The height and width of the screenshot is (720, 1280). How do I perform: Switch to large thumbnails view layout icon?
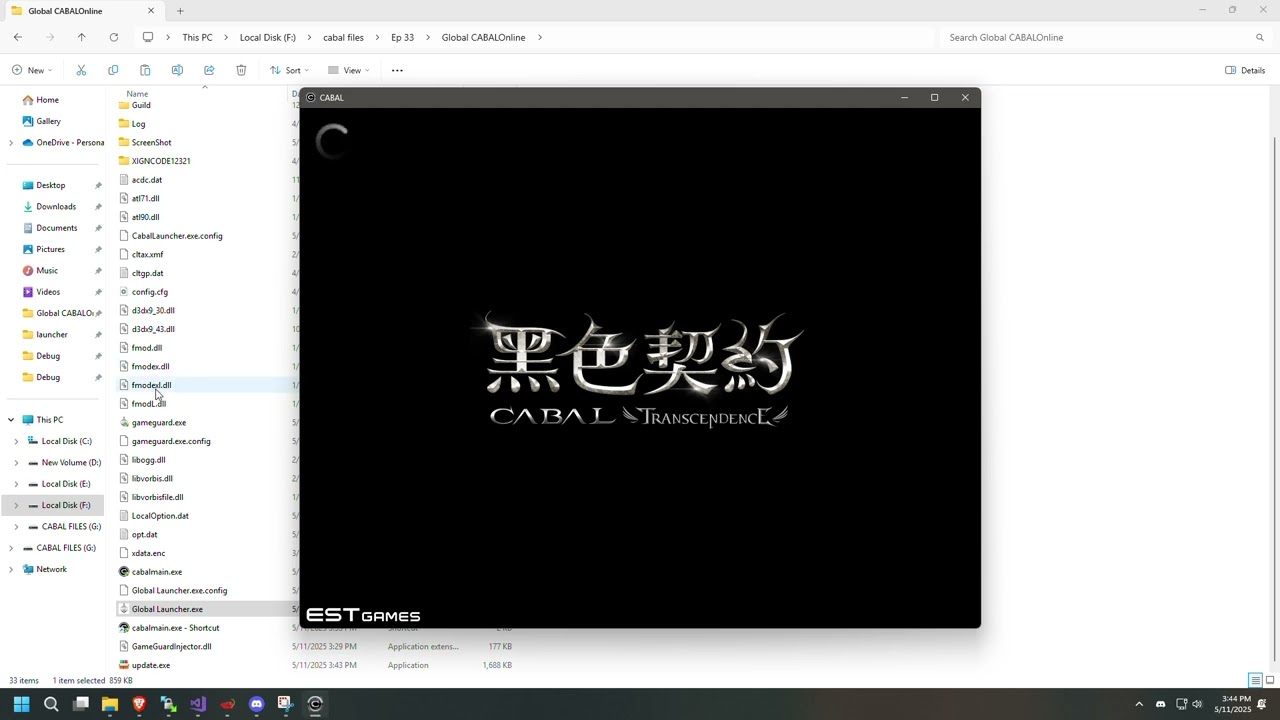click(x=1270, y=681)
